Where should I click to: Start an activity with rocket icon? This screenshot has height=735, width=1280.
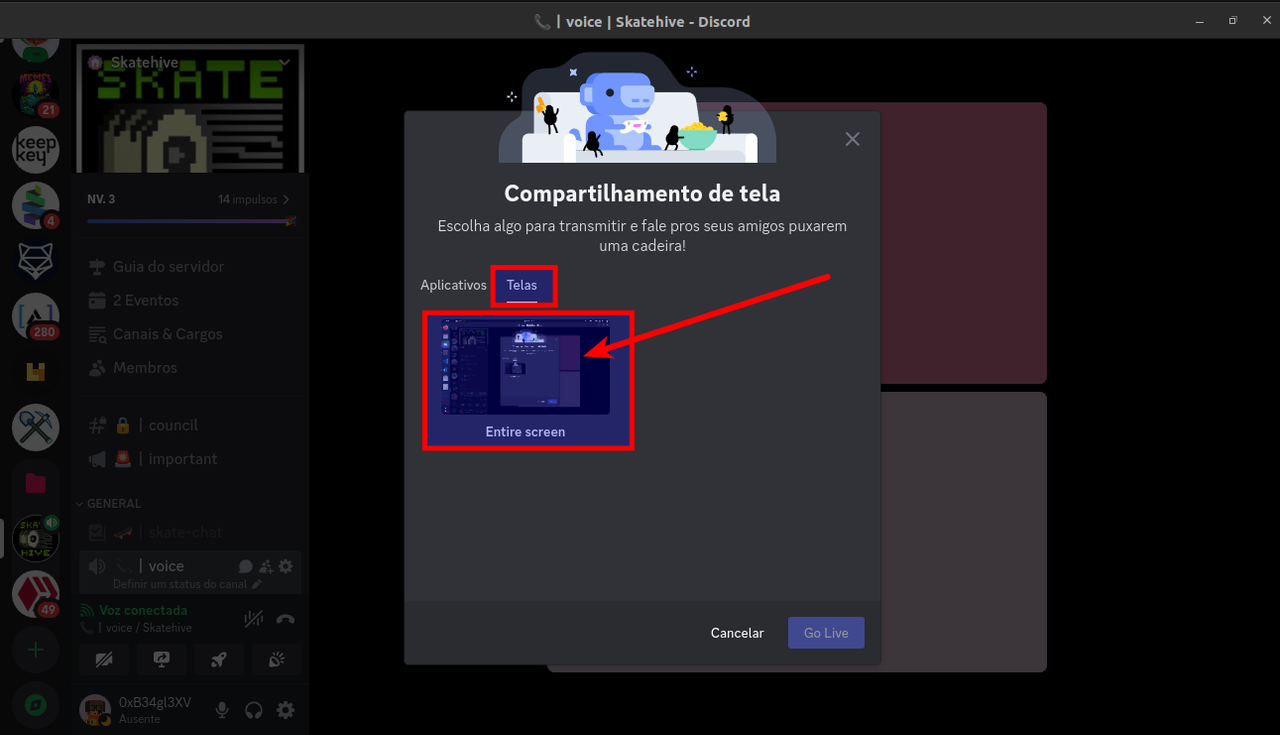[219, 659]
